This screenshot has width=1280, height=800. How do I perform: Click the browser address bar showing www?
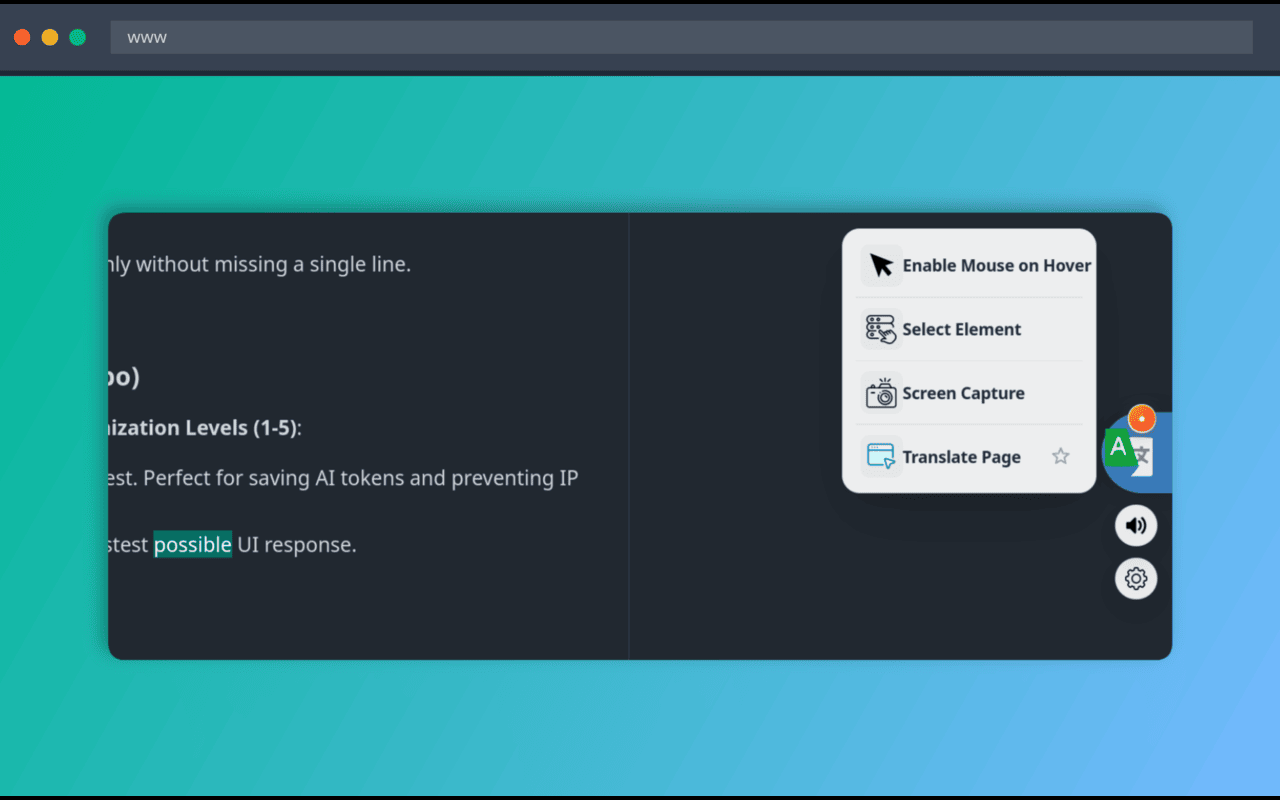(x=681, y=38)
